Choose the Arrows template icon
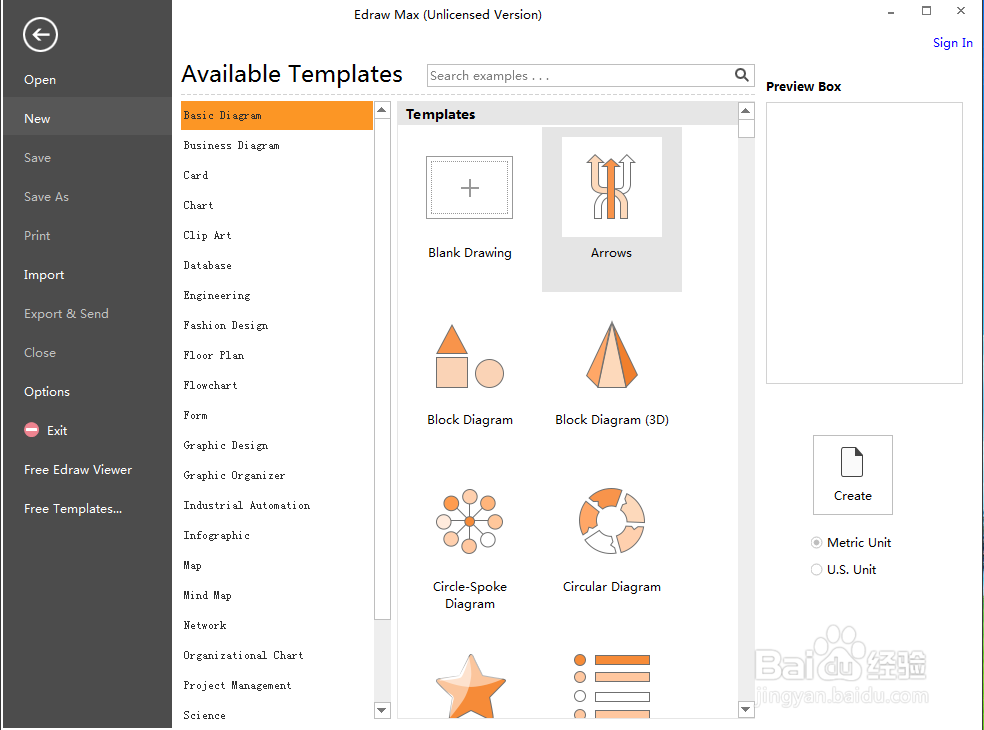 pos(611,186)
